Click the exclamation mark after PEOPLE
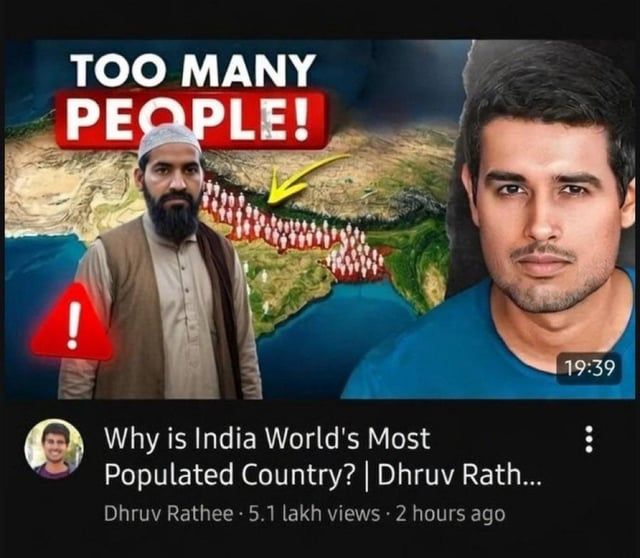640x558 pixels. tap(301, 120)
